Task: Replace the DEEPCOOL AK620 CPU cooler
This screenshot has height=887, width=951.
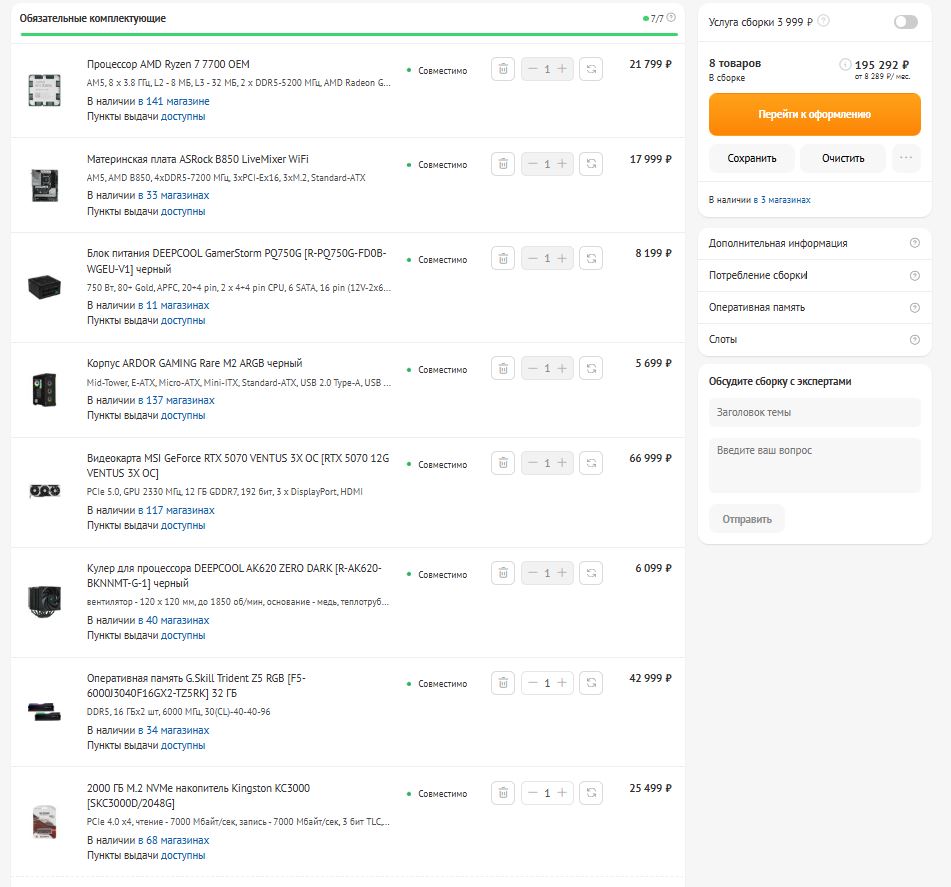Action: click(591, 574)
